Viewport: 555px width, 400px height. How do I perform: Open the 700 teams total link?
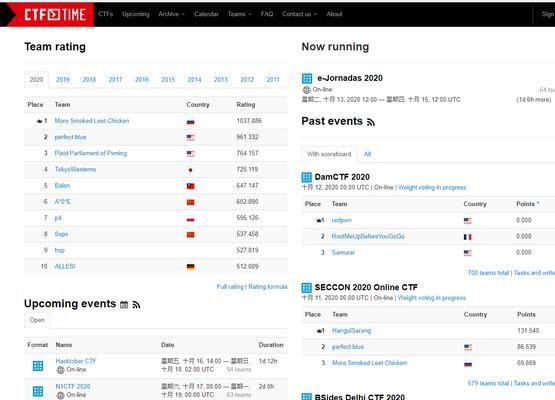(488, 273)
